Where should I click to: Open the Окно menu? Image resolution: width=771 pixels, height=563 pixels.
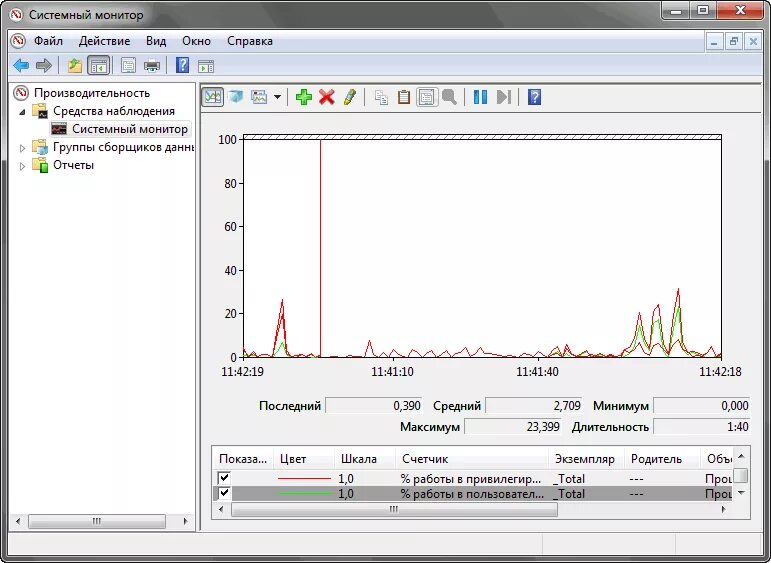tap(196, 41)
